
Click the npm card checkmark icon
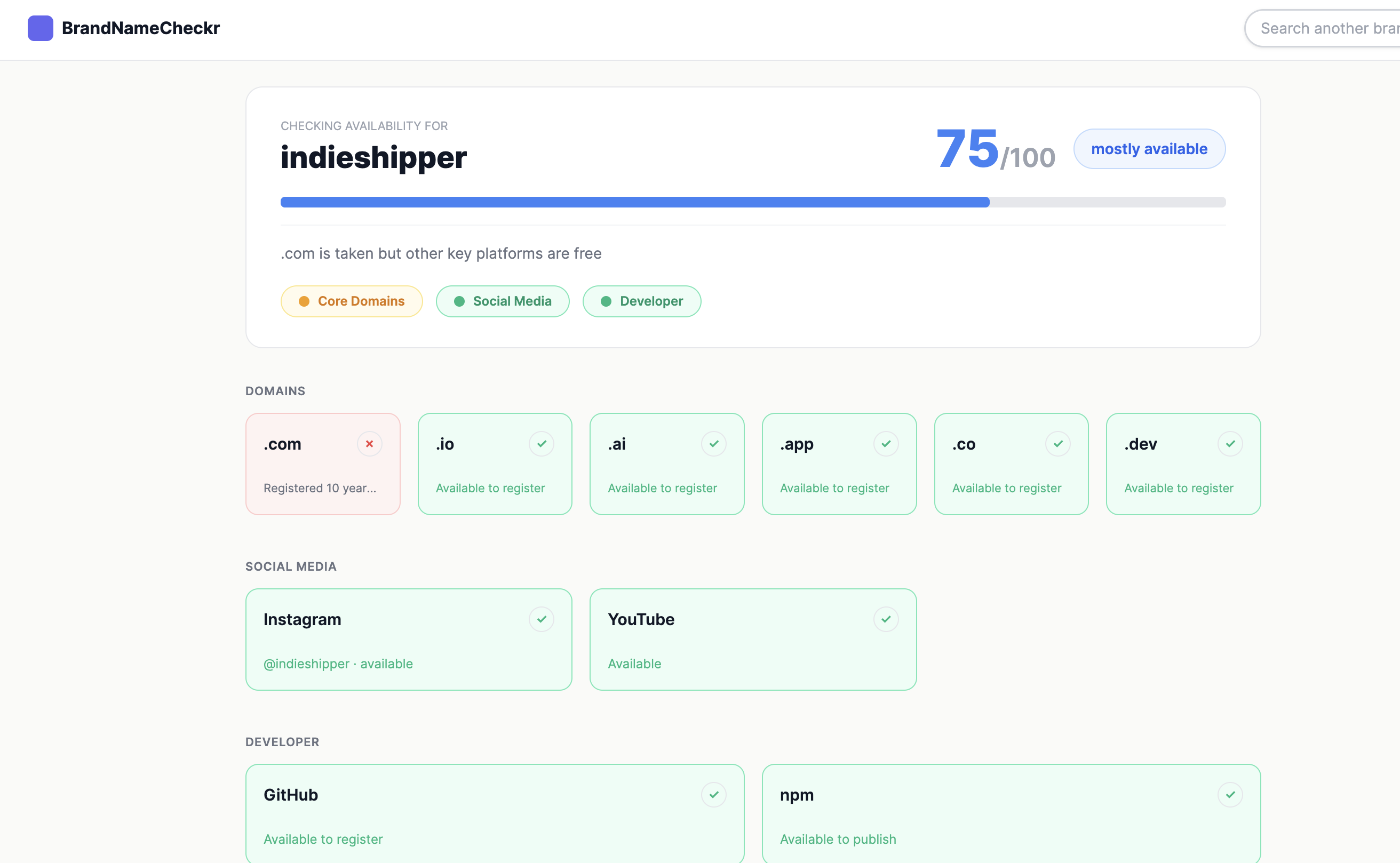click(1230, 795)
